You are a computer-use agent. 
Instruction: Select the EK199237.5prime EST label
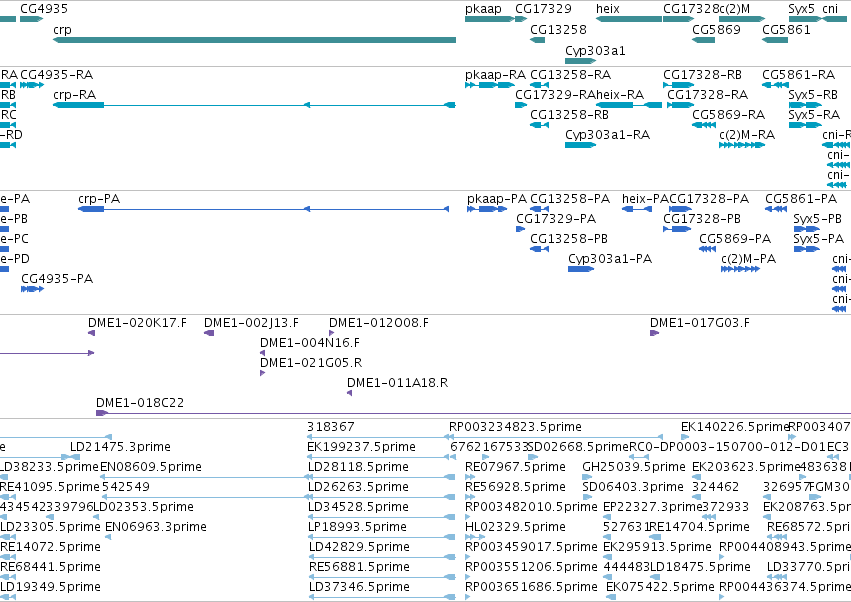[361, 447]
